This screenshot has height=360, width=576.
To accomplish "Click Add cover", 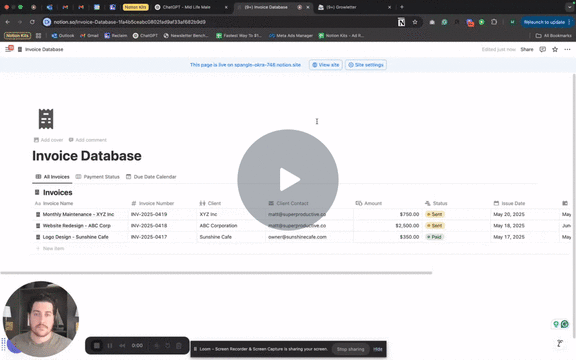I will click(48, 140).
